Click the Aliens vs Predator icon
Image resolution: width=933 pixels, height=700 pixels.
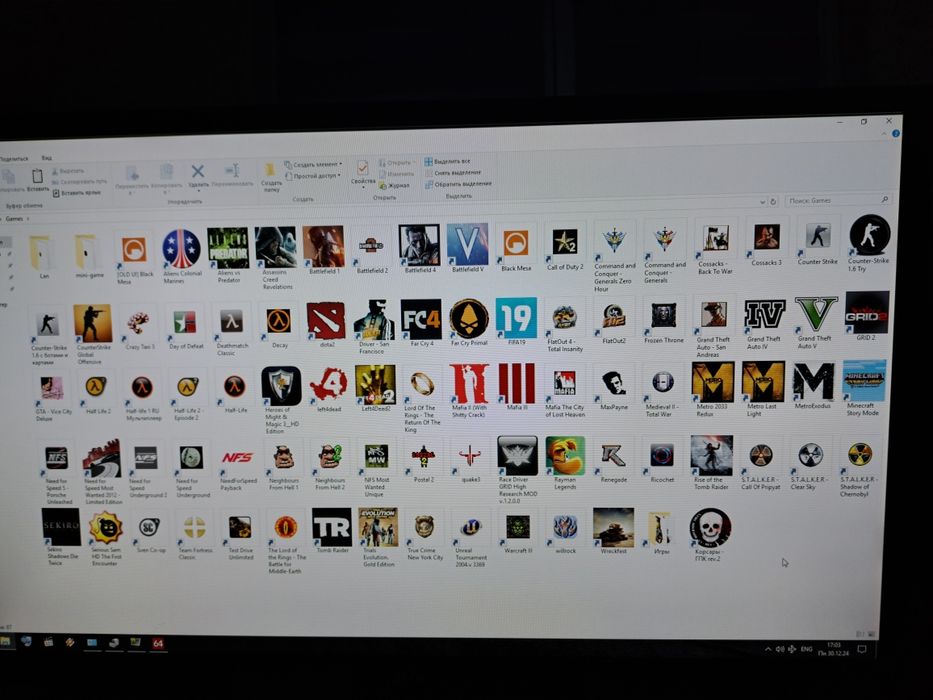pos(228,248)
